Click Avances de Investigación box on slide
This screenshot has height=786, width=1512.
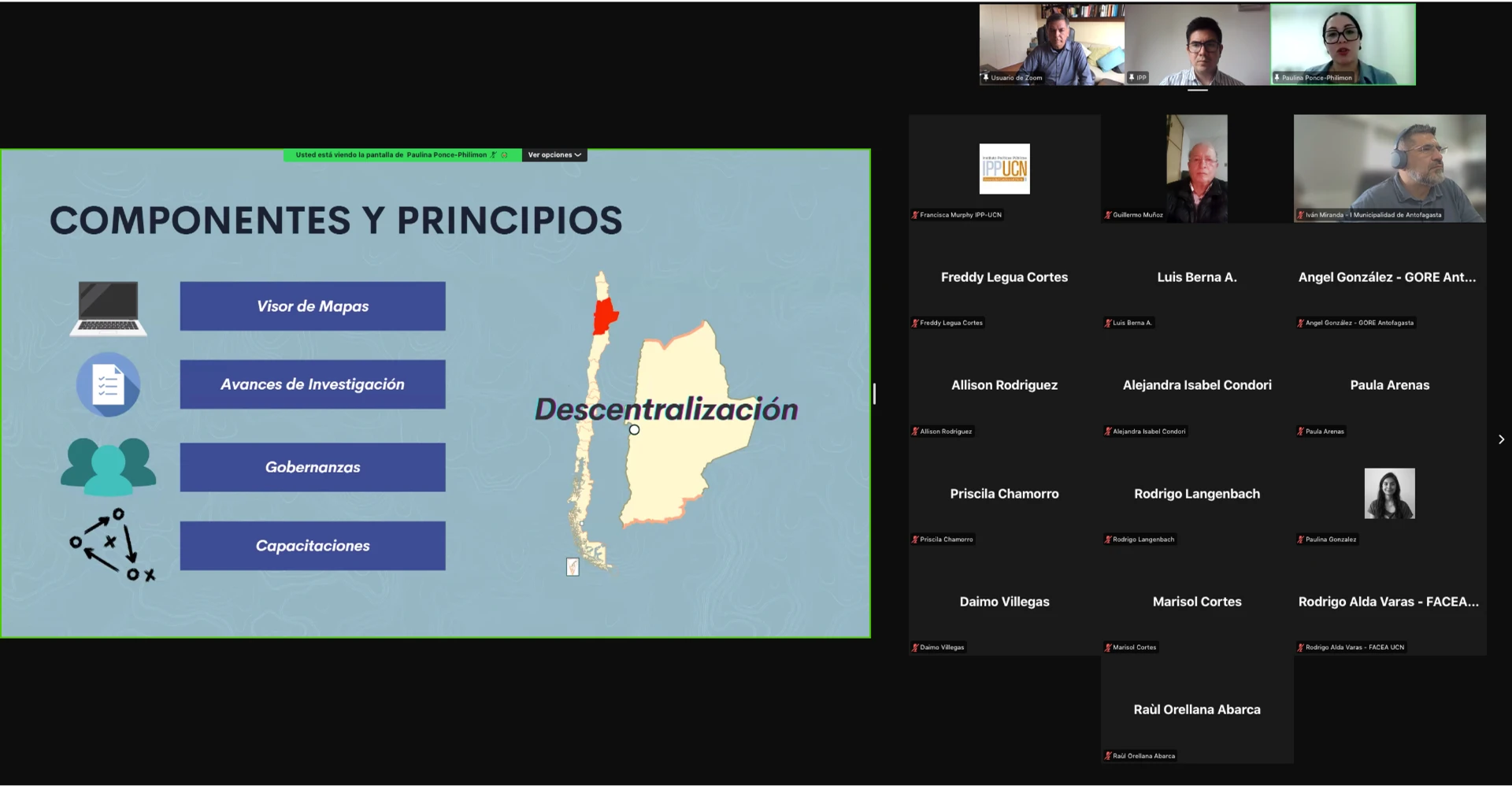click(x=313, y=384)
